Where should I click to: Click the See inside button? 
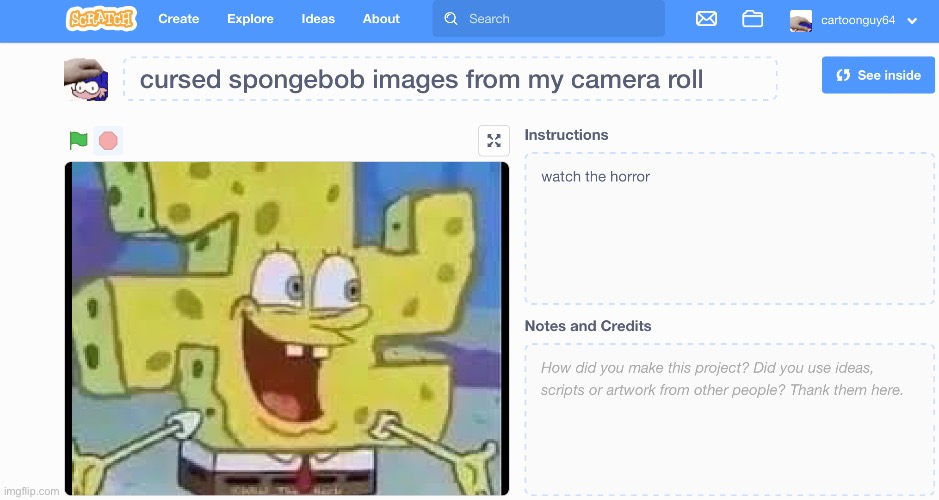[x=878, y=75]
